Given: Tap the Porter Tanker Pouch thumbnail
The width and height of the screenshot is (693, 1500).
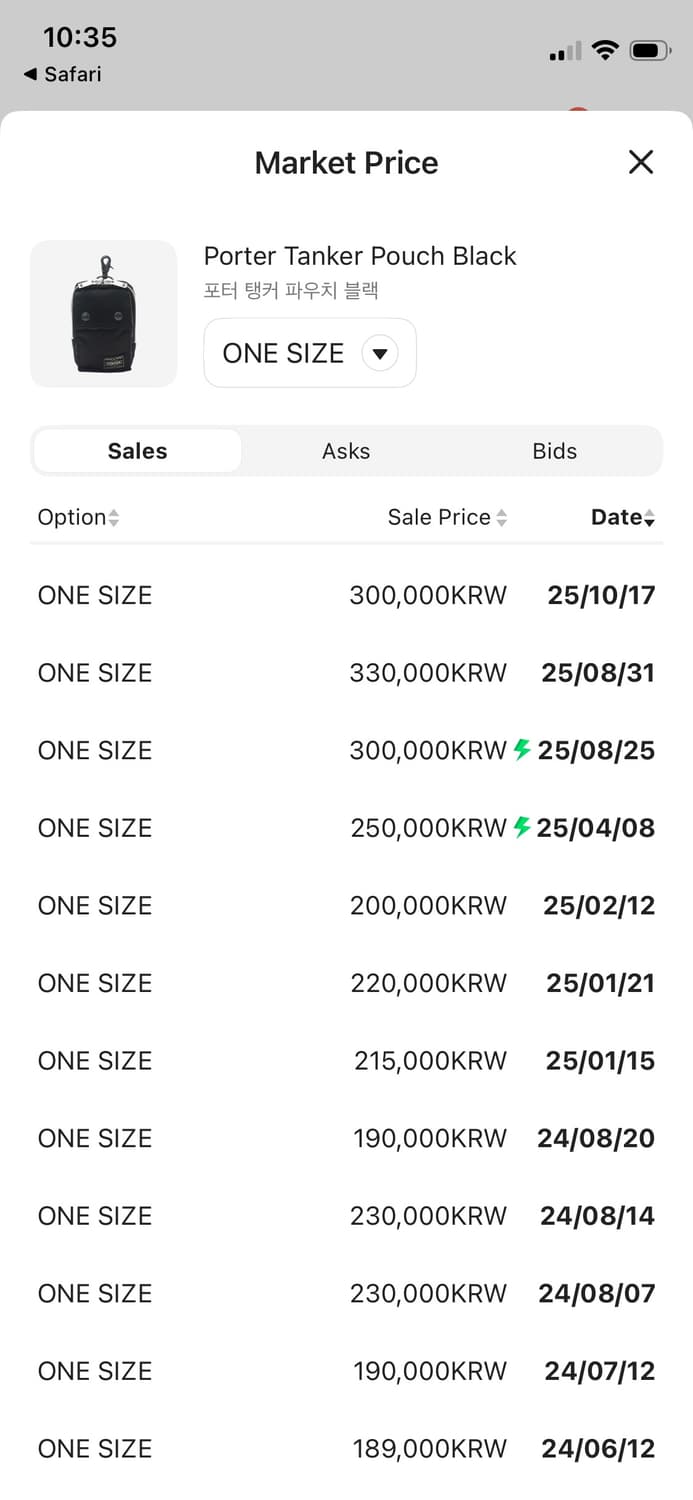Looking at the screenshot, I should 104,314.
